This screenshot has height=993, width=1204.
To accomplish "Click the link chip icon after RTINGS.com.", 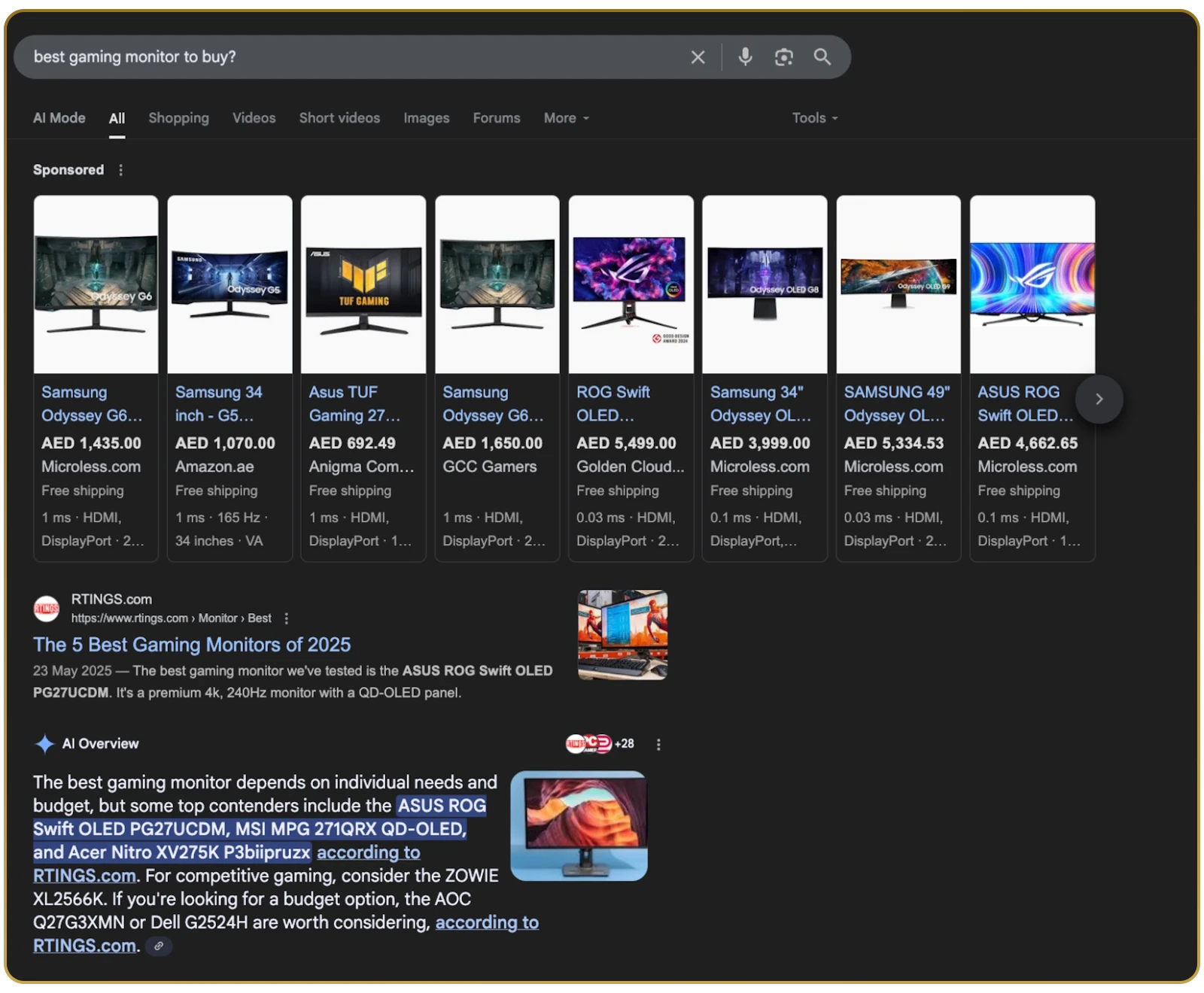I will click(x=159, y=946).
